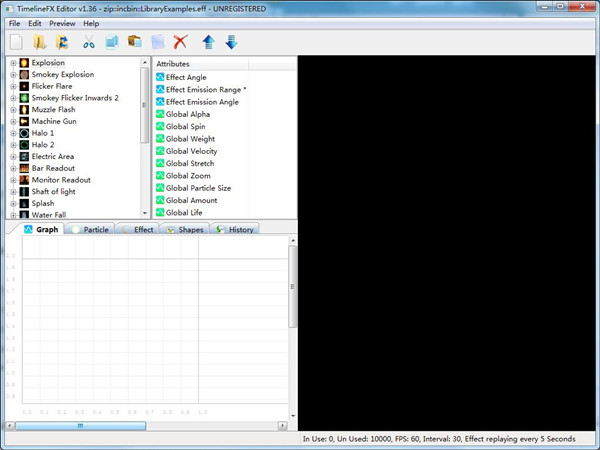Screen dimensions: 600x450
Task: Select the Global Particle Size attribute
Action: coord(198,188)
